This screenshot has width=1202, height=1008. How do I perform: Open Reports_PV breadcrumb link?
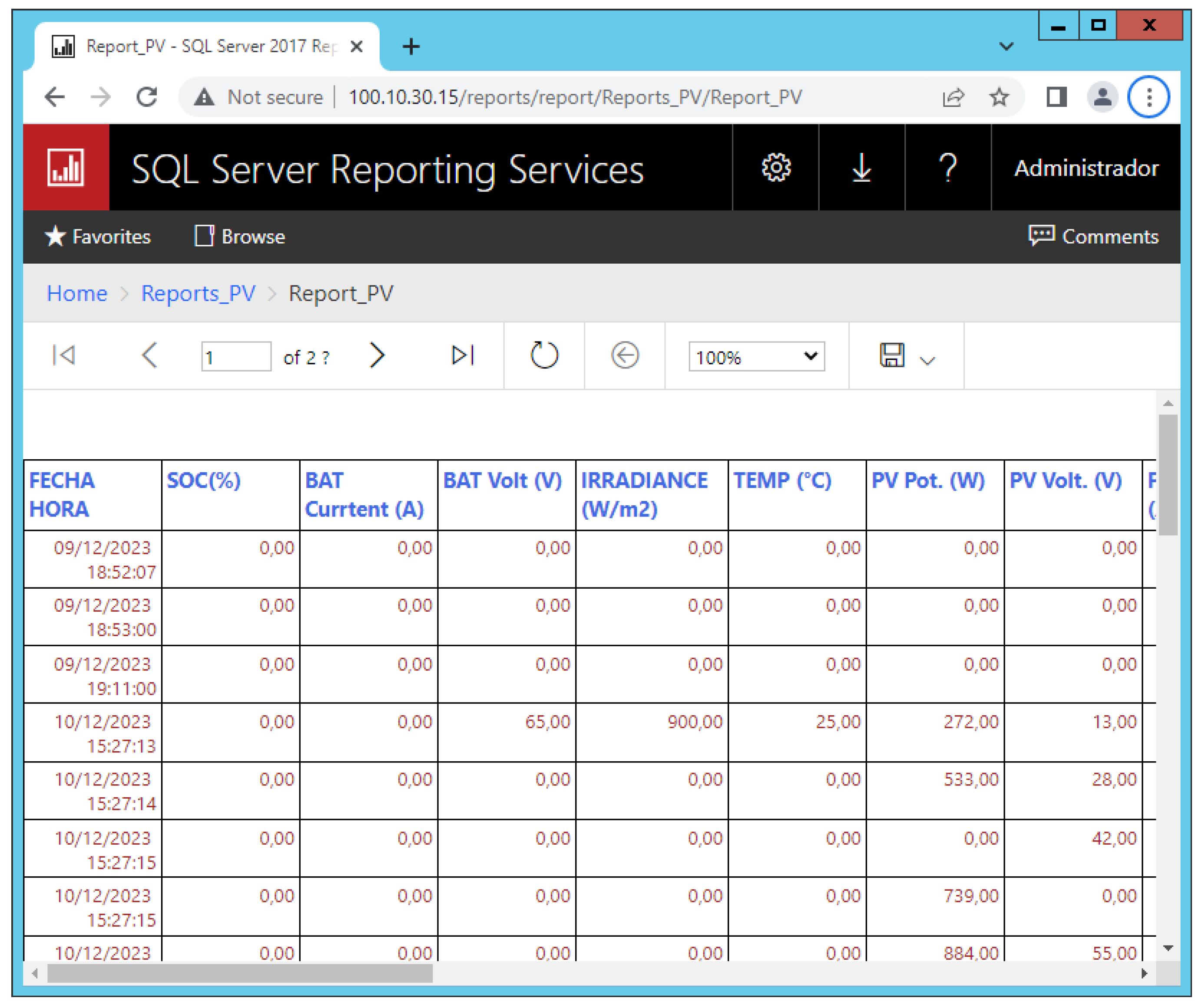click(198, 294)
